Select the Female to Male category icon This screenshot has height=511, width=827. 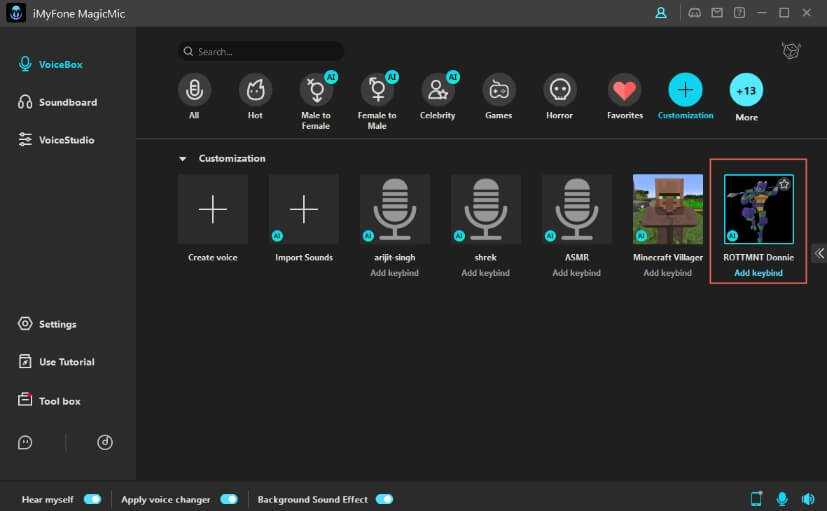(377, 90)
